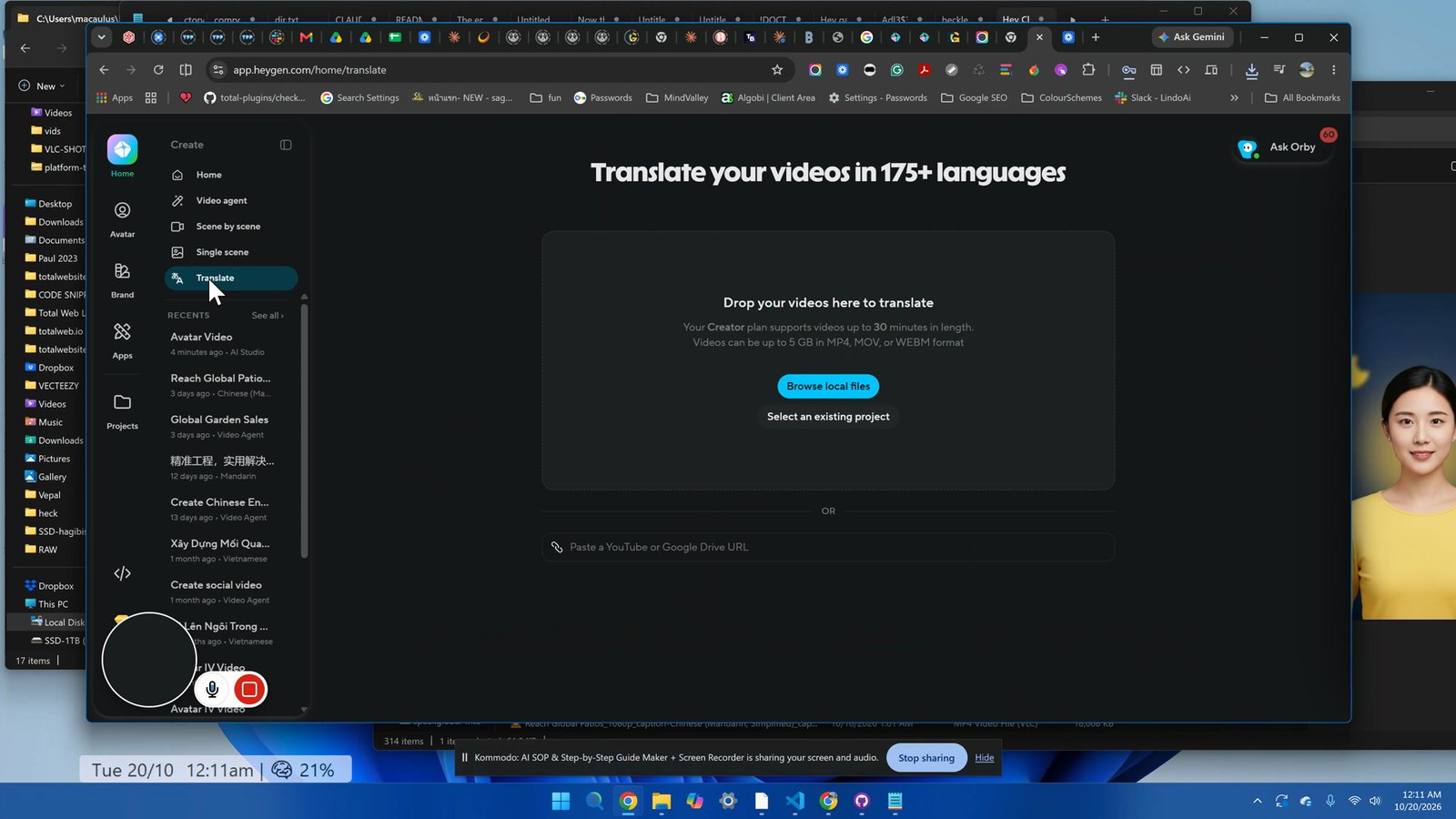Screen dimensions: 1456x819
Task: Select Scene by scene menu item
Action: pos(231,227)
